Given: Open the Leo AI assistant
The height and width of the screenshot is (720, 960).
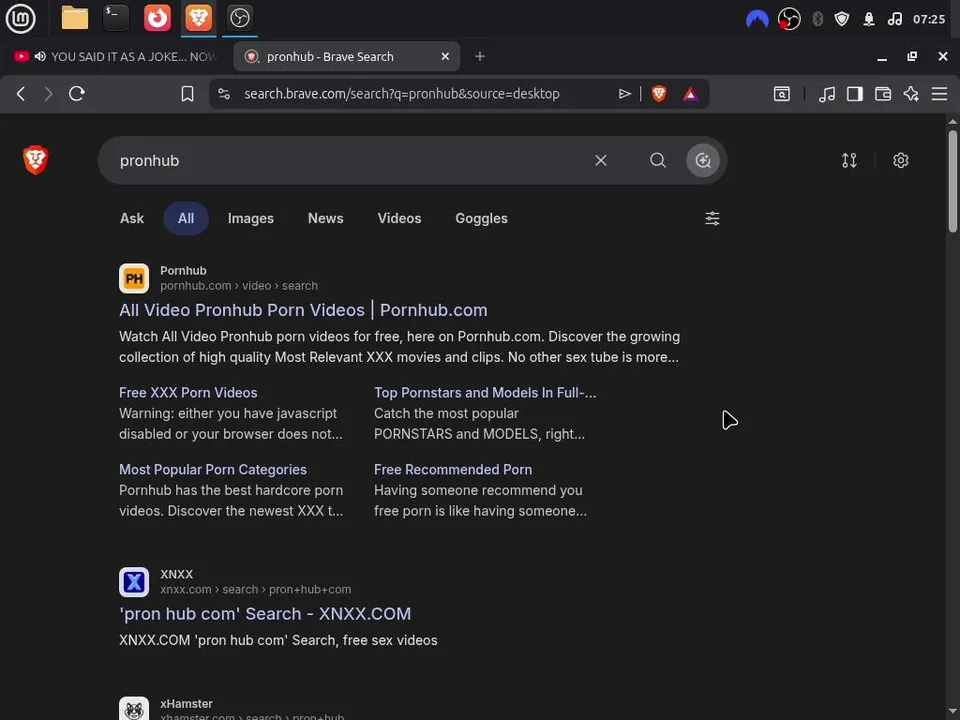Looking at the screenshot, I should (x=911, y=94).
